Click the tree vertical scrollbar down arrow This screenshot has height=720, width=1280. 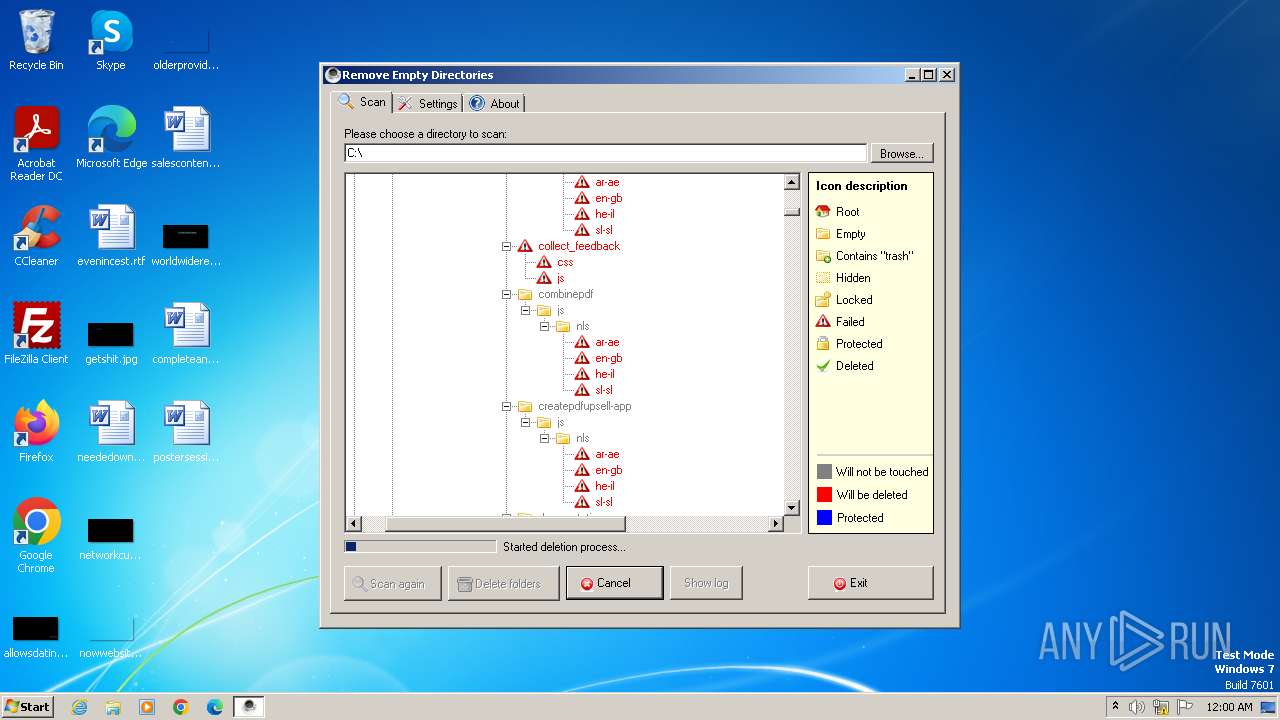point(792,507)
